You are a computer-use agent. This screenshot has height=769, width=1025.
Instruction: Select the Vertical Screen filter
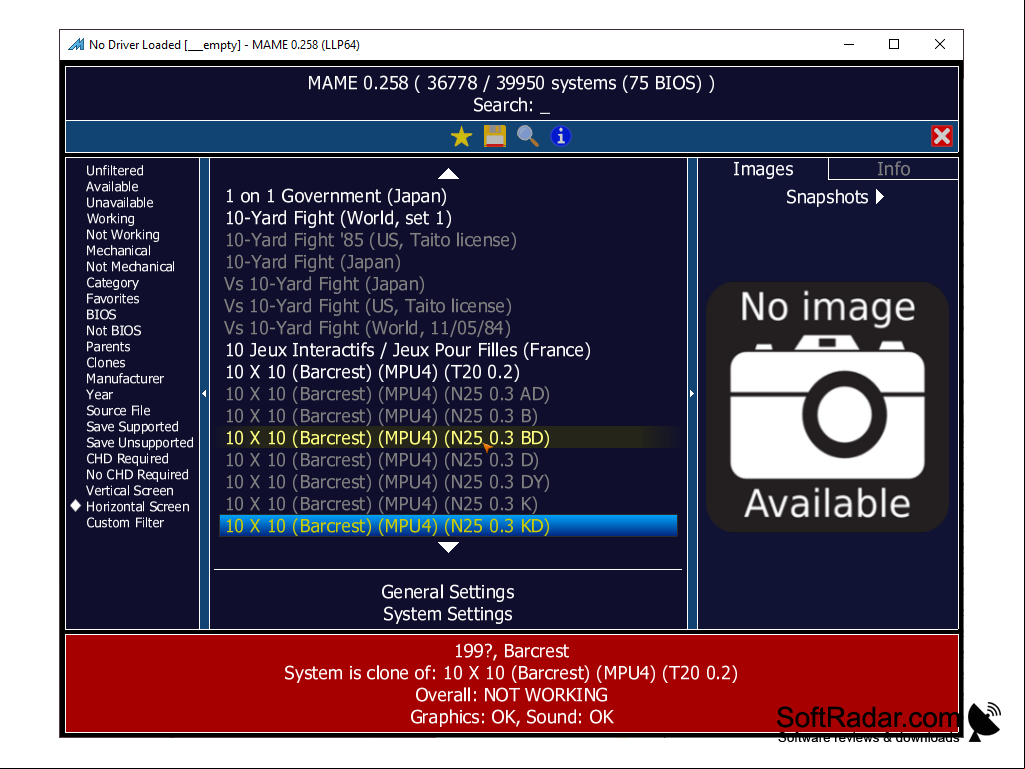point(129,491)
